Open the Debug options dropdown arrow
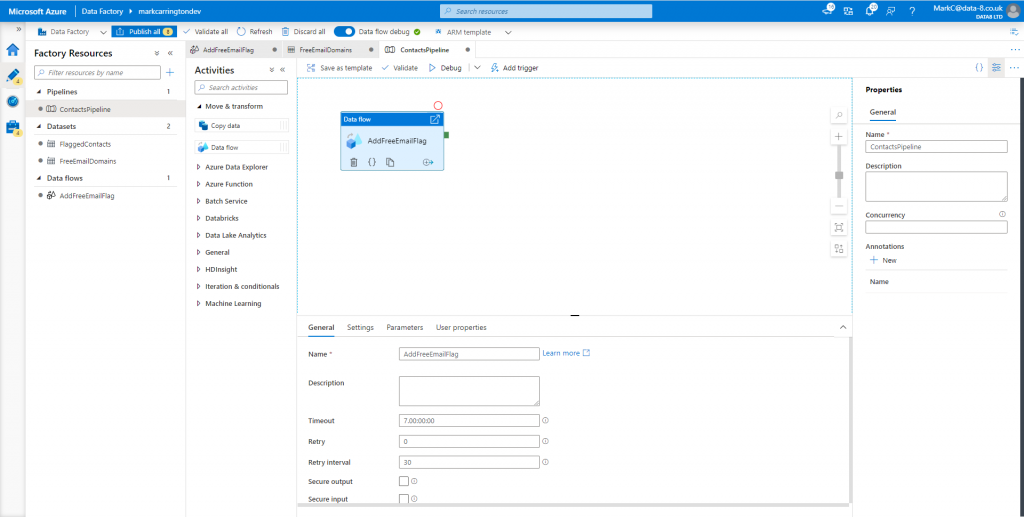 [477, 67]
